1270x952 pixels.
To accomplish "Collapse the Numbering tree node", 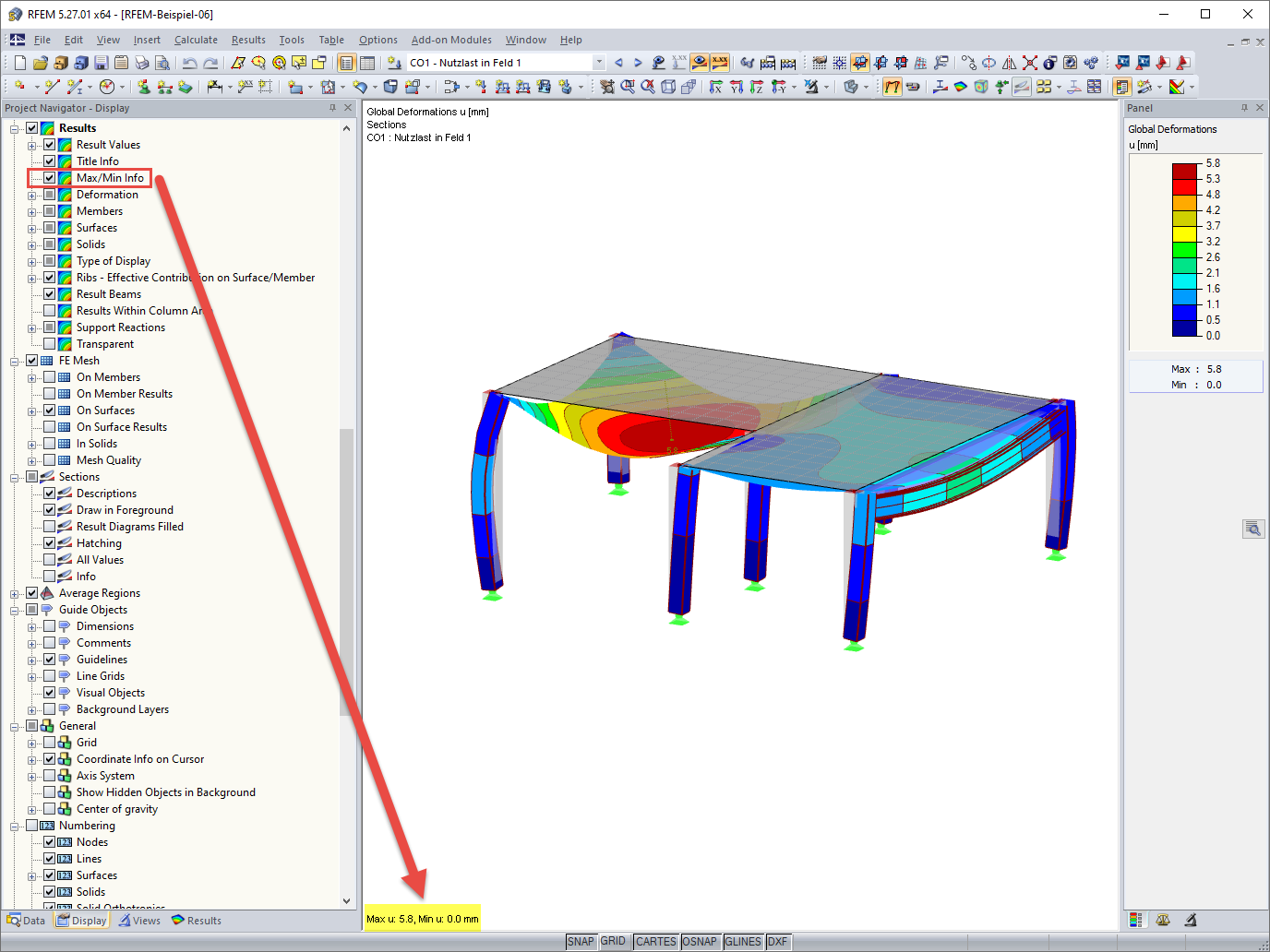I will 15,826.
